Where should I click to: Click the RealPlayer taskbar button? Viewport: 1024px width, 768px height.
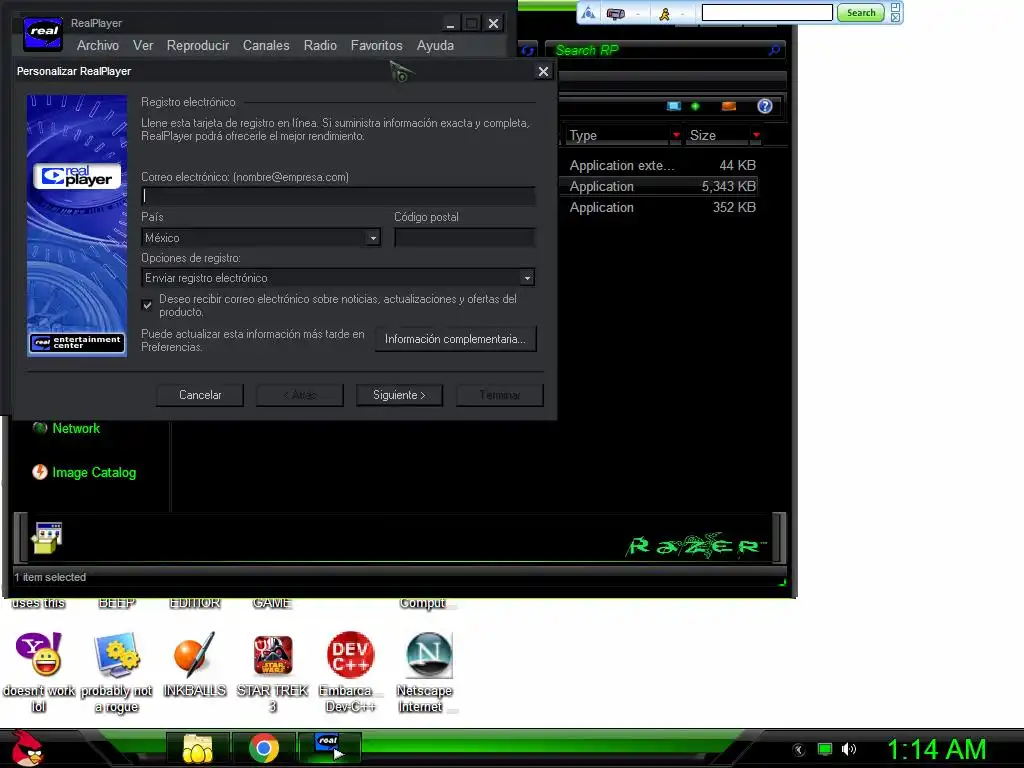pos(329,747)
